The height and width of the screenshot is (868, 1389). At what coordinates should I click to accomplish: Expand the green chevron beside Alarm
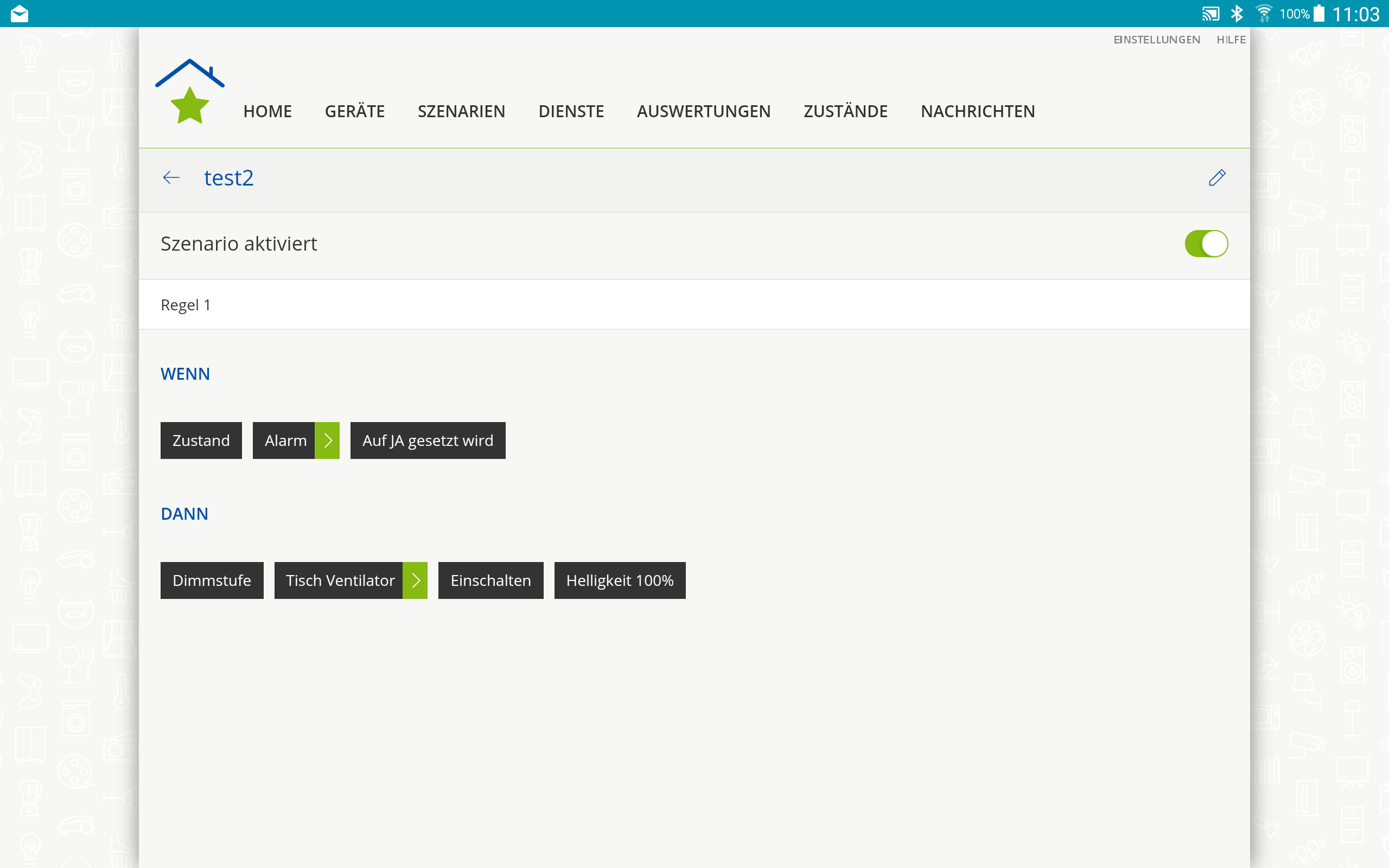click(x=328, y=441)
